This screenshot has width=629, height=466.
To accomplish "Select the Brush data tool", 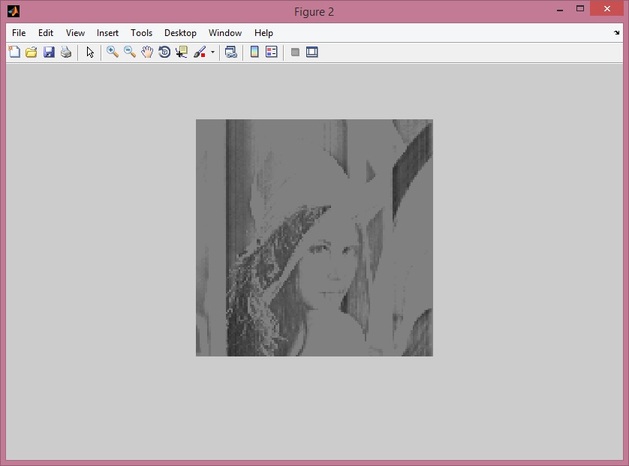I will tap(199, 52).
